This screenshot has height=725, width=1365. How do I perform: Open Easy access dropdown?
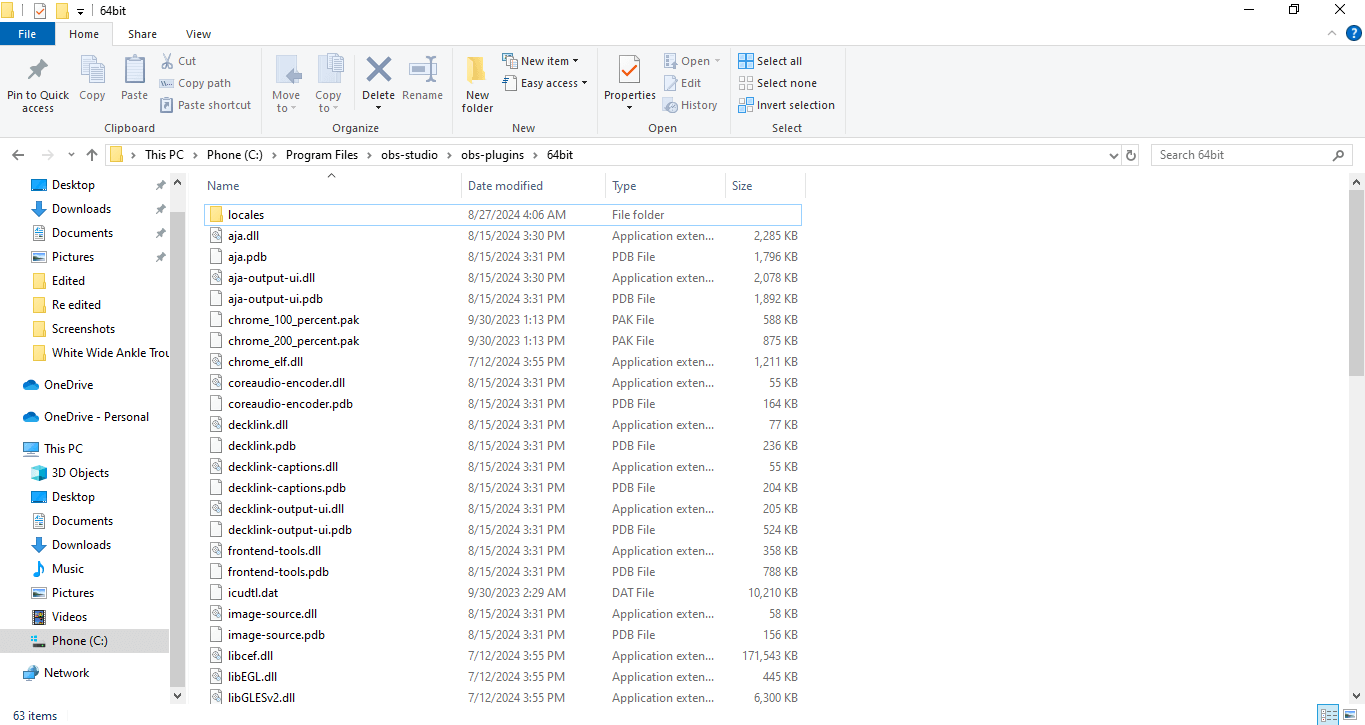544,83
